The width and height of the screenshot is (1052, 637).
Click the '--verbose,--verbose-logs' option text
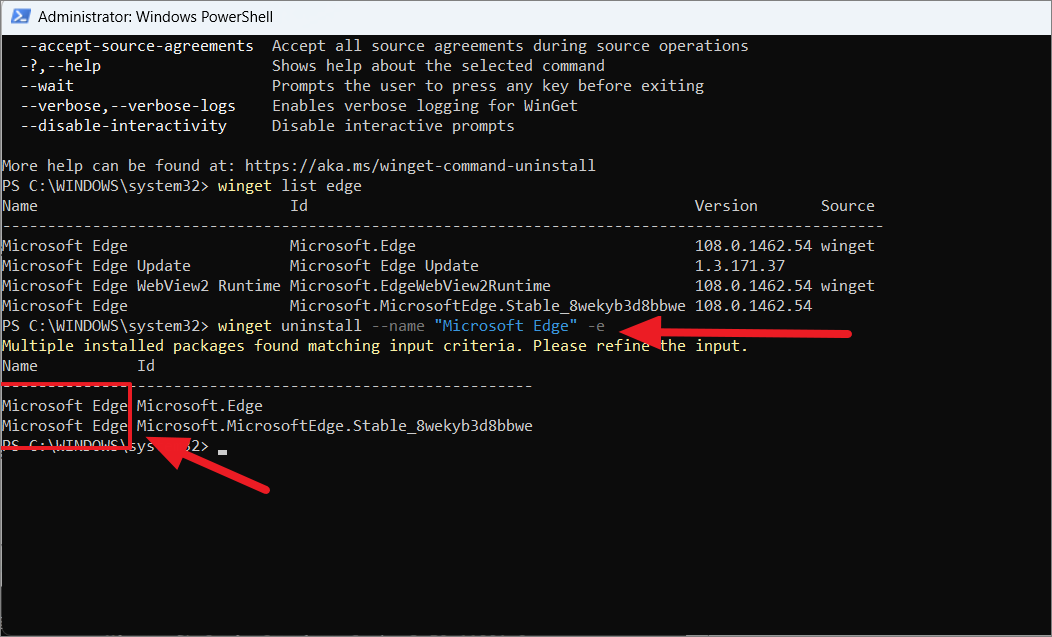128,106
